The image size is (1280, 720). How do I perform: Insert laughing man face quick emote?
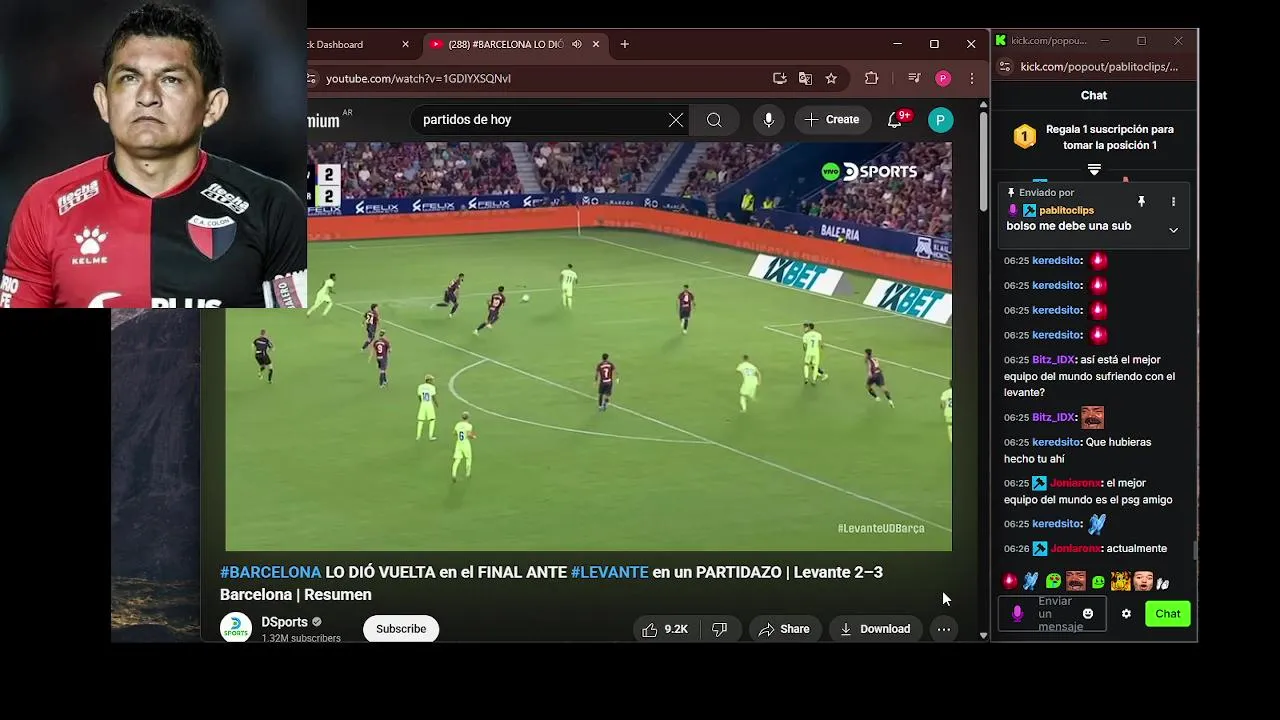tap(1075, 581)
